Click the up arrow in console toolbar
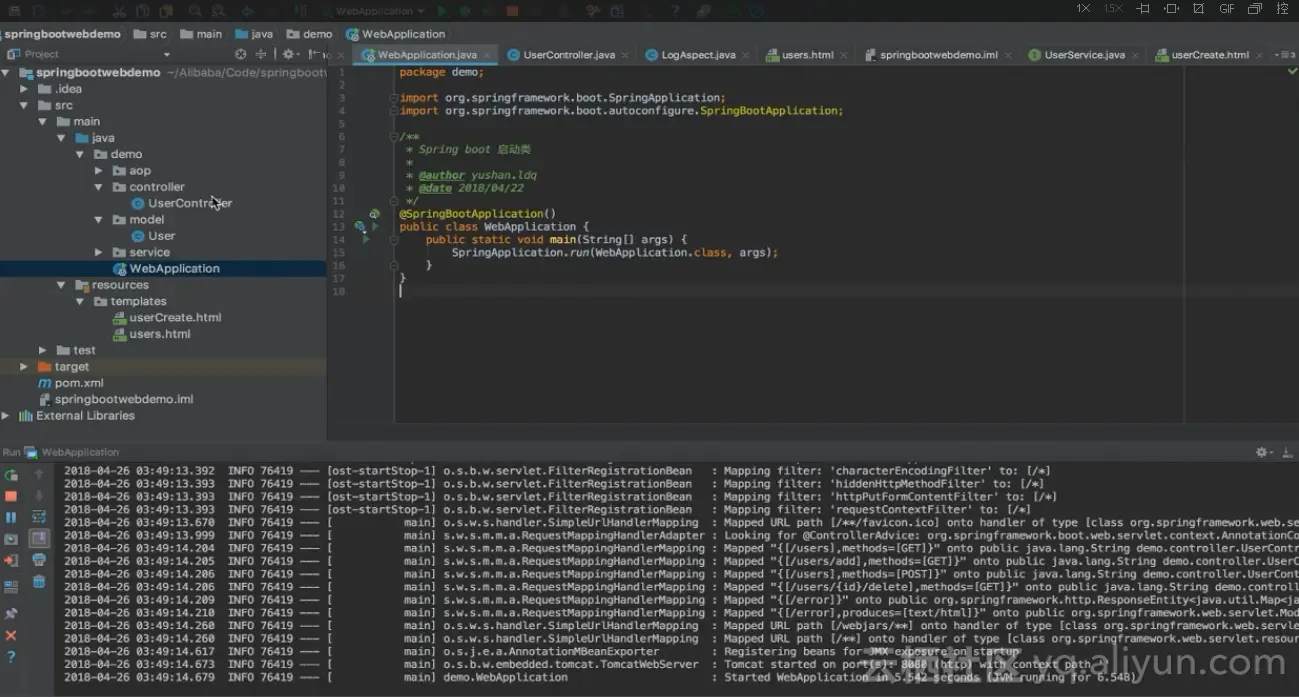This screenshot has height=697, width=1299. coord(39,475)
